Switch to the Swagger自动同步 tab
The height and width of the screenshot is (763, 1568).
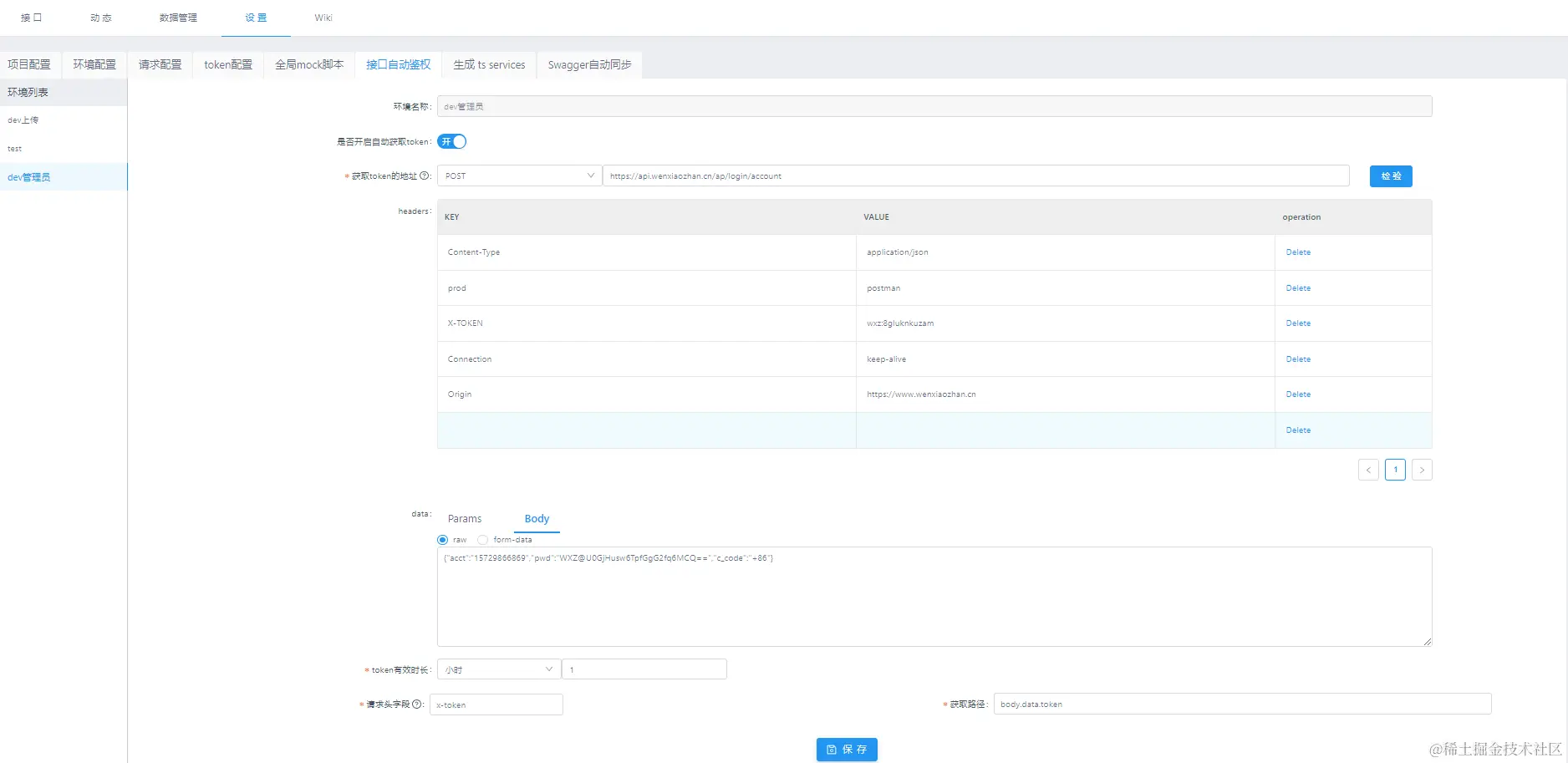point(589,64)
